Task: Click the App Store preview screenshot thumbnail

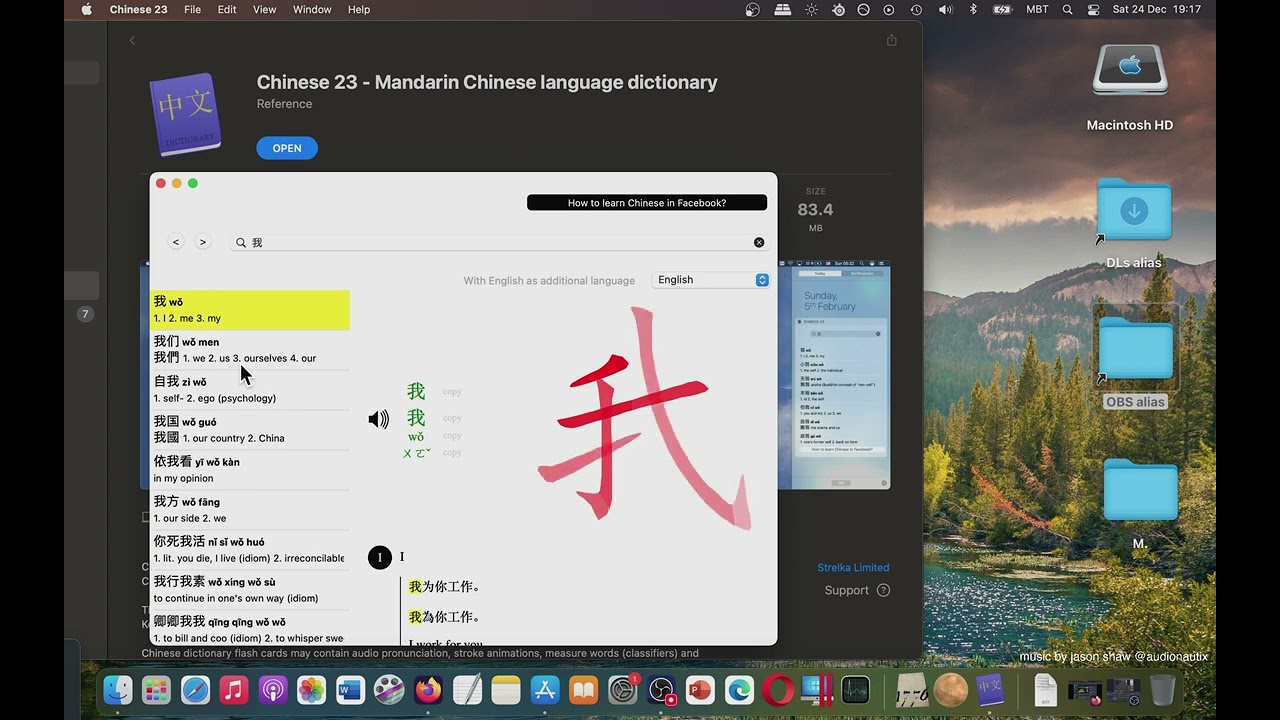Action: 834,375
